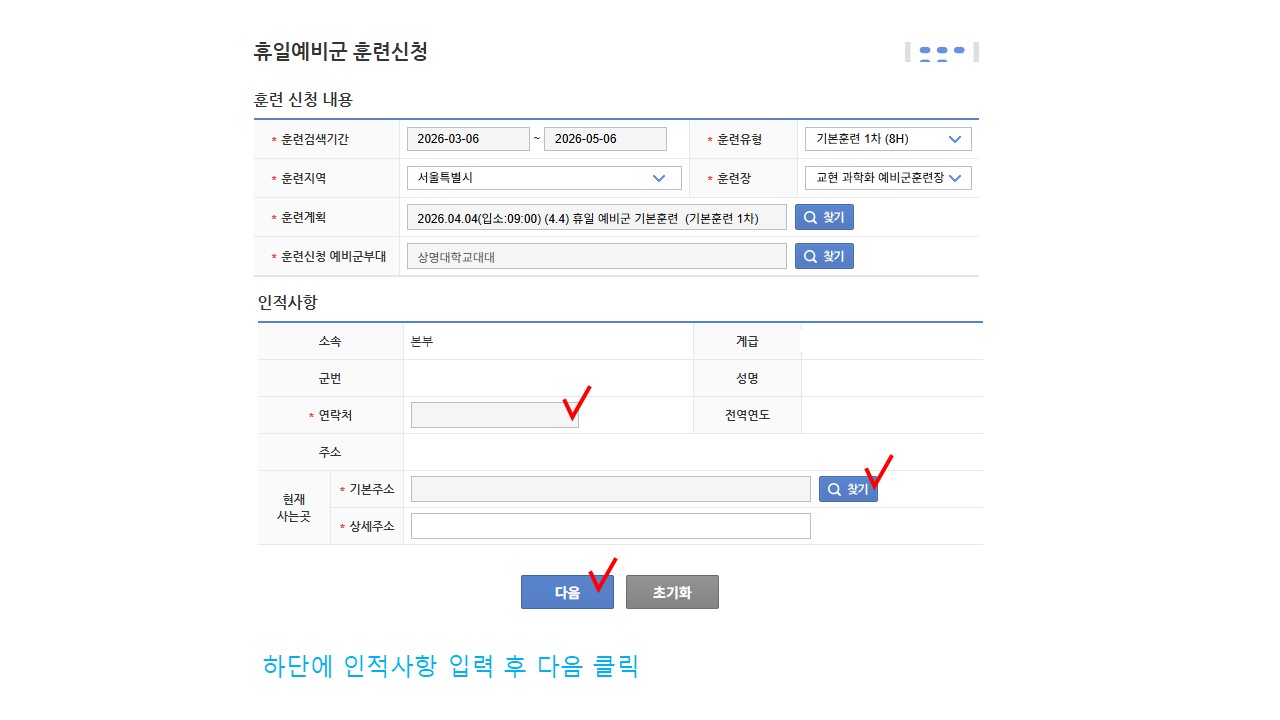Click the 훈련신청 예비군부대 field showing 상명대학교대대
The width and height of the screenshot is (1280, 720).
596,257
